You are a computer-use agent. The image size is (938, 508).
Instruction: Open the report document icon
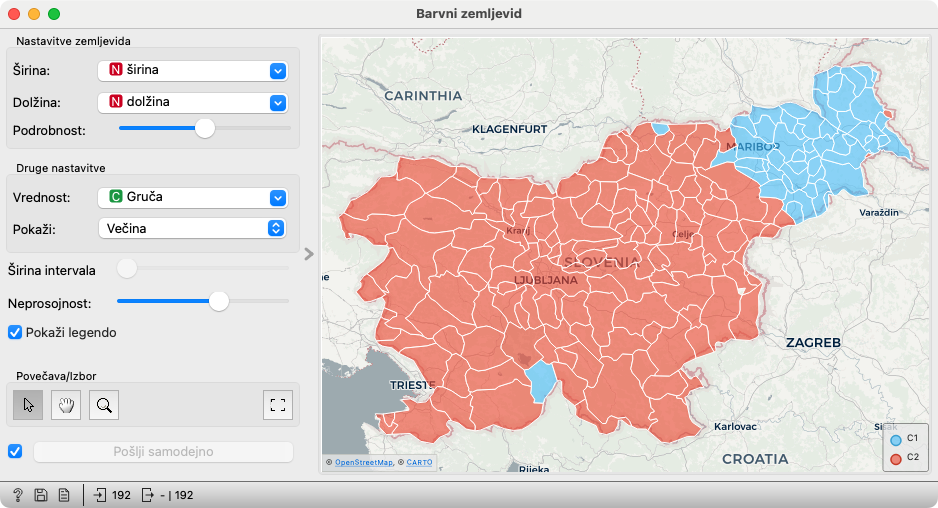coord(63,494)
